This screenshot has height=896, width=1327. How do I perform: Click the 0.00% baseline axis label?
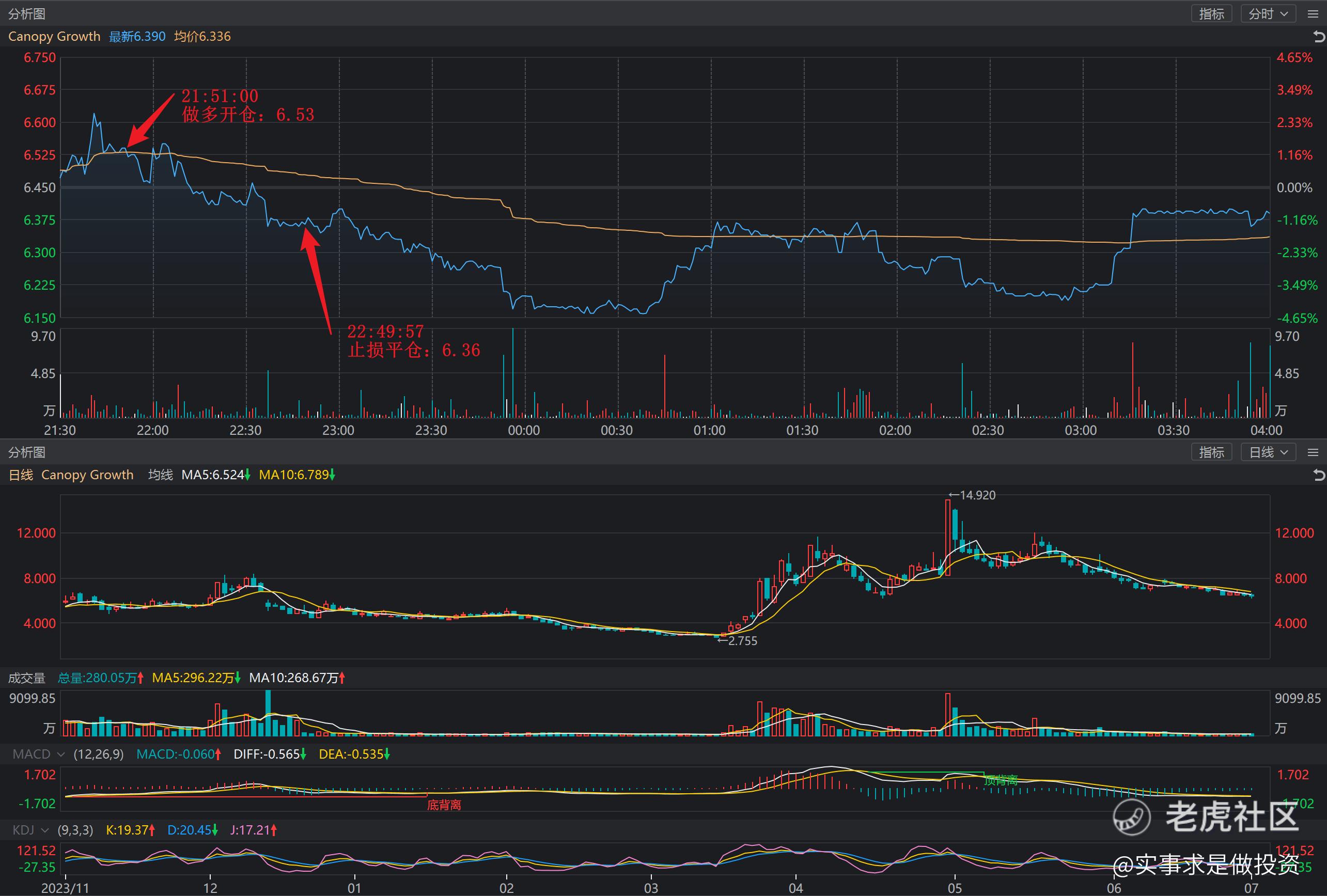coord(1294,188)
